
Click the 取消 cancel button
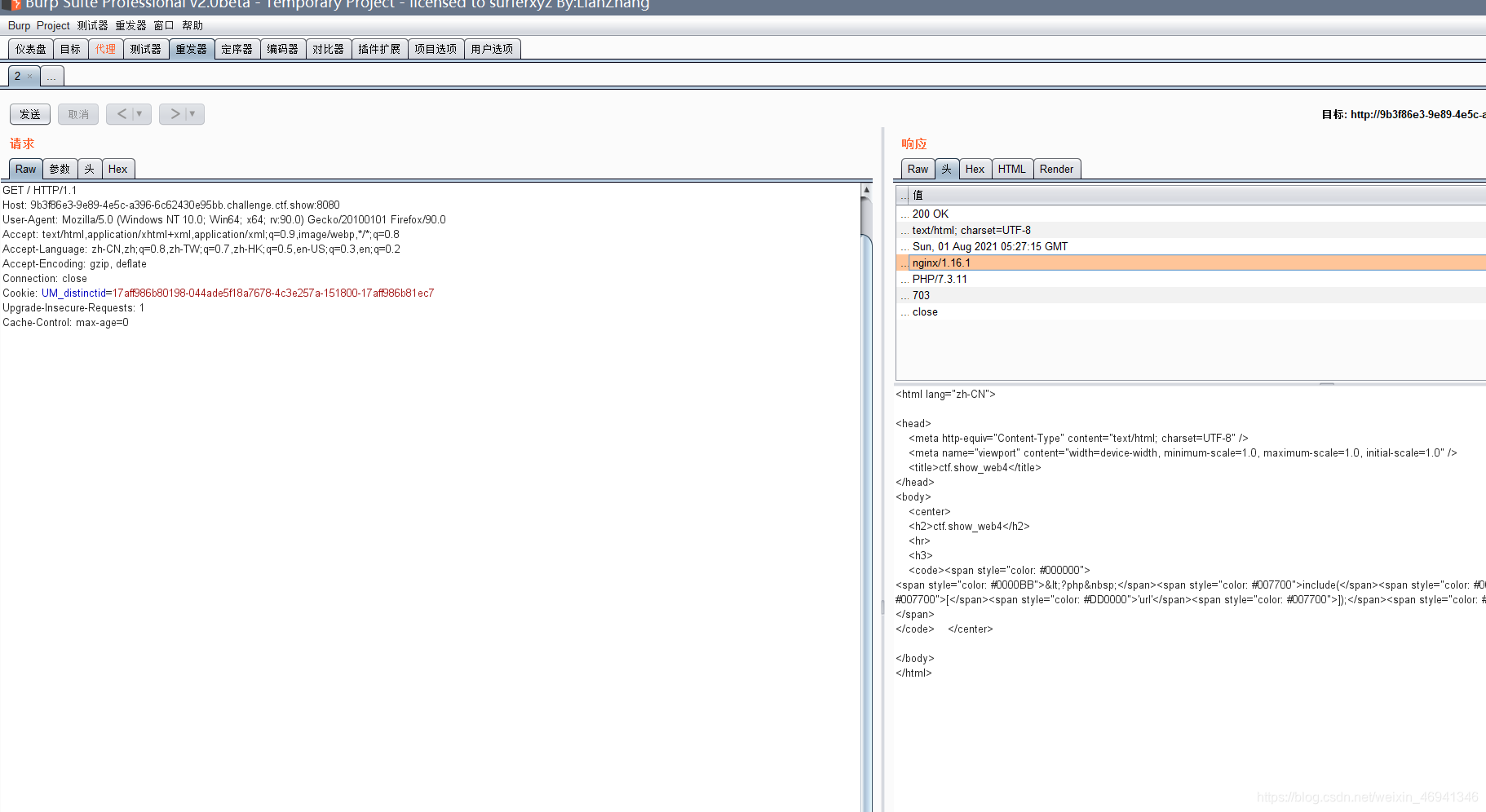click(78, 114)
